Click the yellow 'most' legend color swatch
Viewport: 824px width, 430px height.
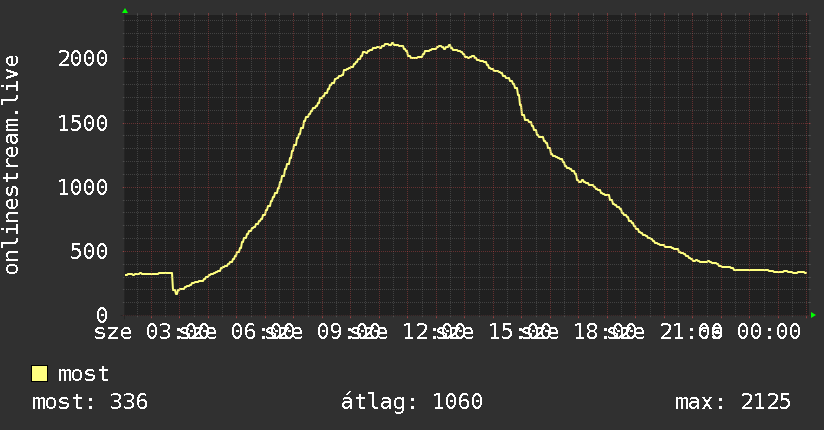point(39,374)
